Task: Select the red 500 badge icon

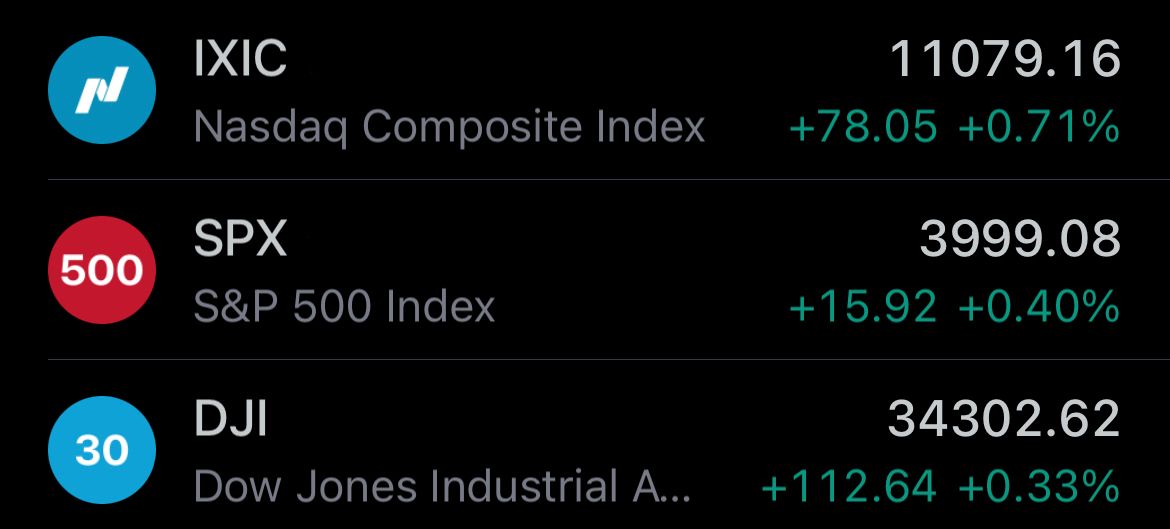Action: coord(101,270)
